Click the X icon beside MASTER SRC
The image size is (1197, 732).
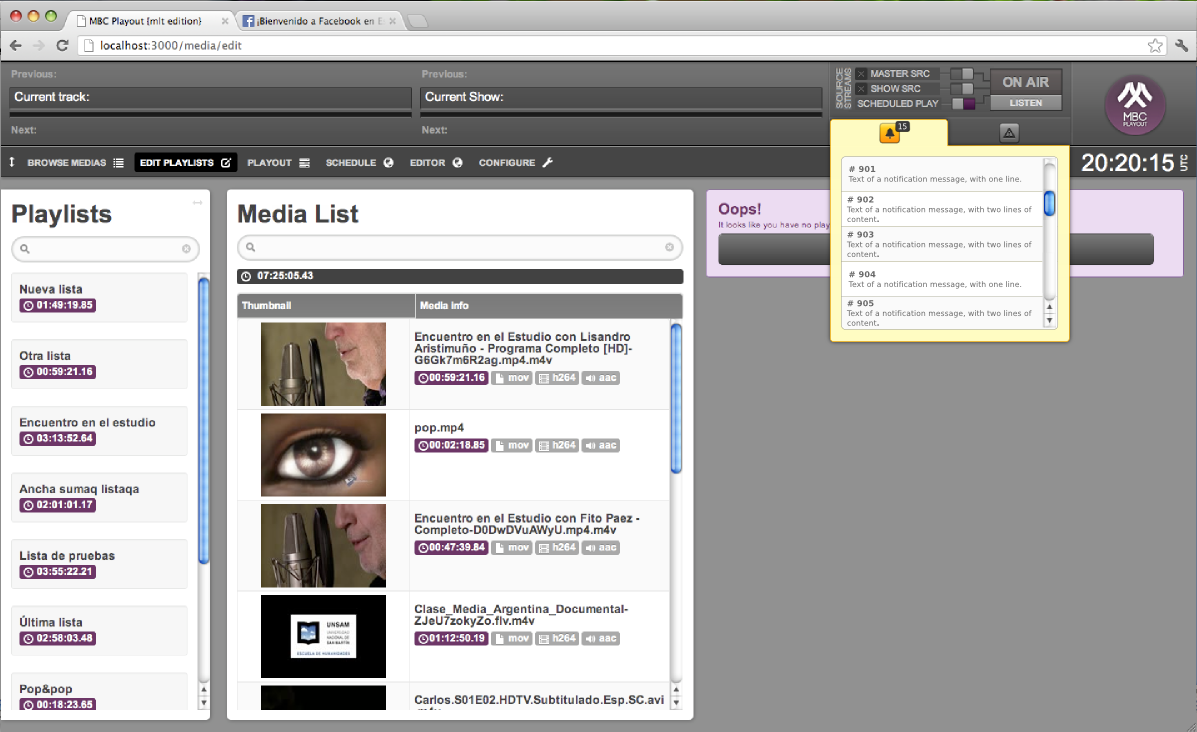click(861, 74)
